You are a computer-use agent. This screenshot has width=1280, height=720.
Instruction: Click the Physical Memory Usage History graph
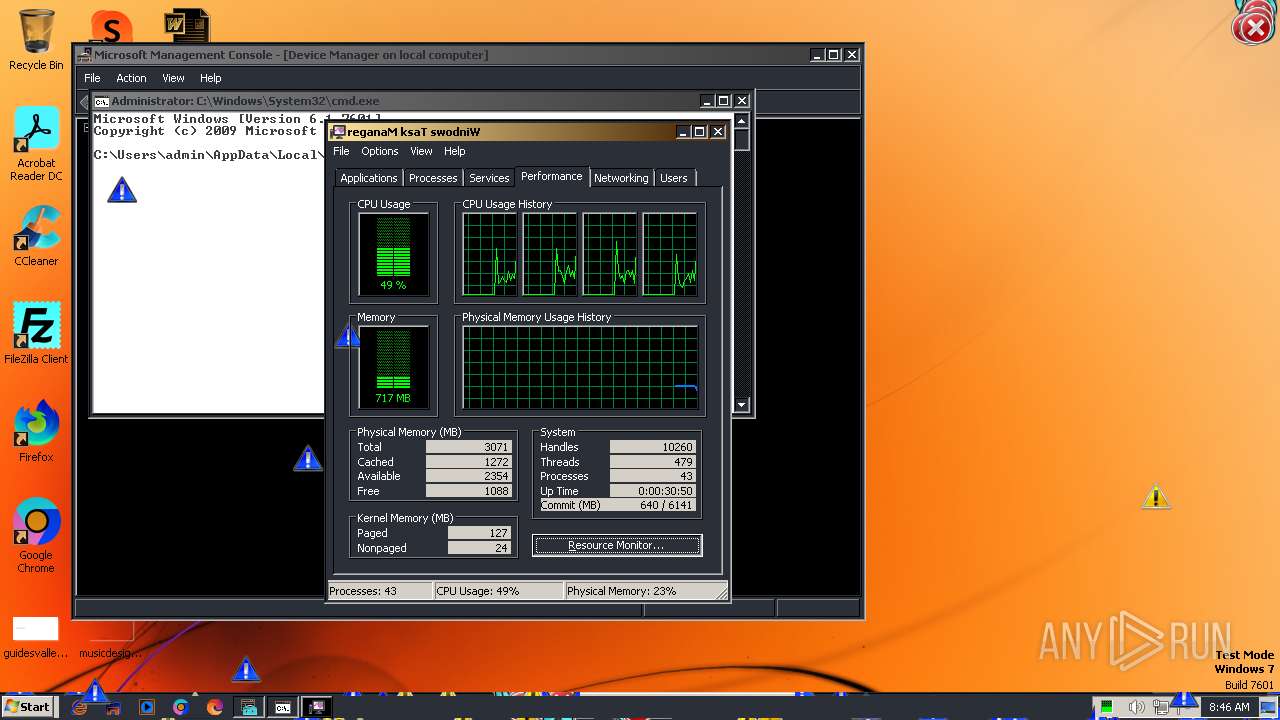[x=580, y=367]
